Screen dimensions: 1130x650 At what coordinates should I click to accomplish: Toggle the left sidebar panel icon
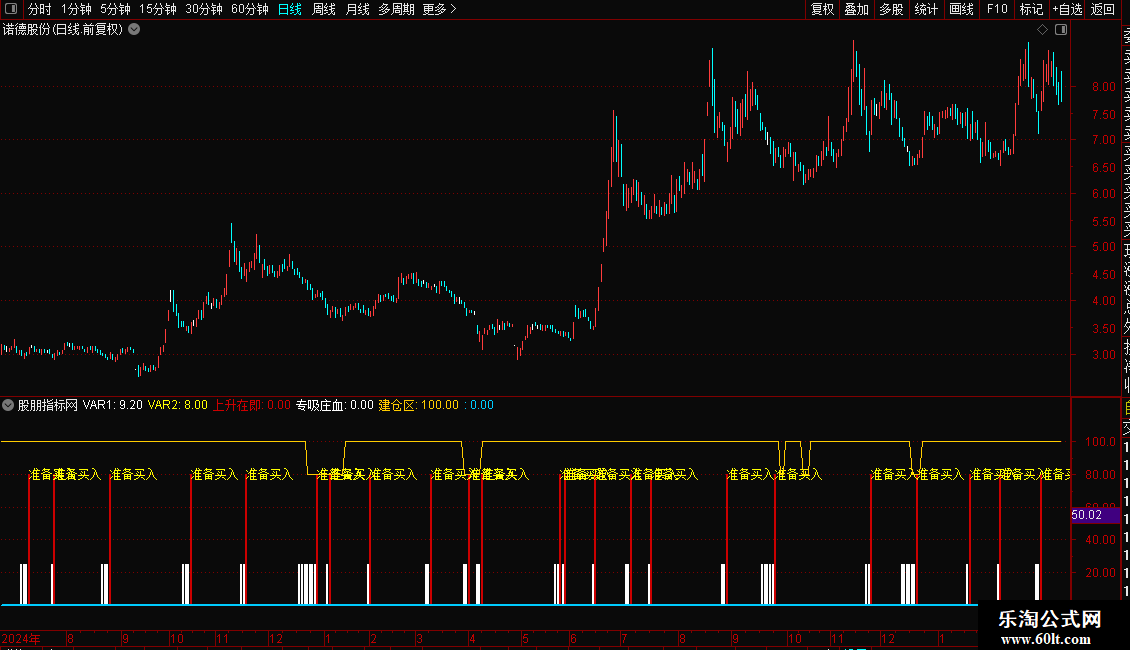click(11, 9)
